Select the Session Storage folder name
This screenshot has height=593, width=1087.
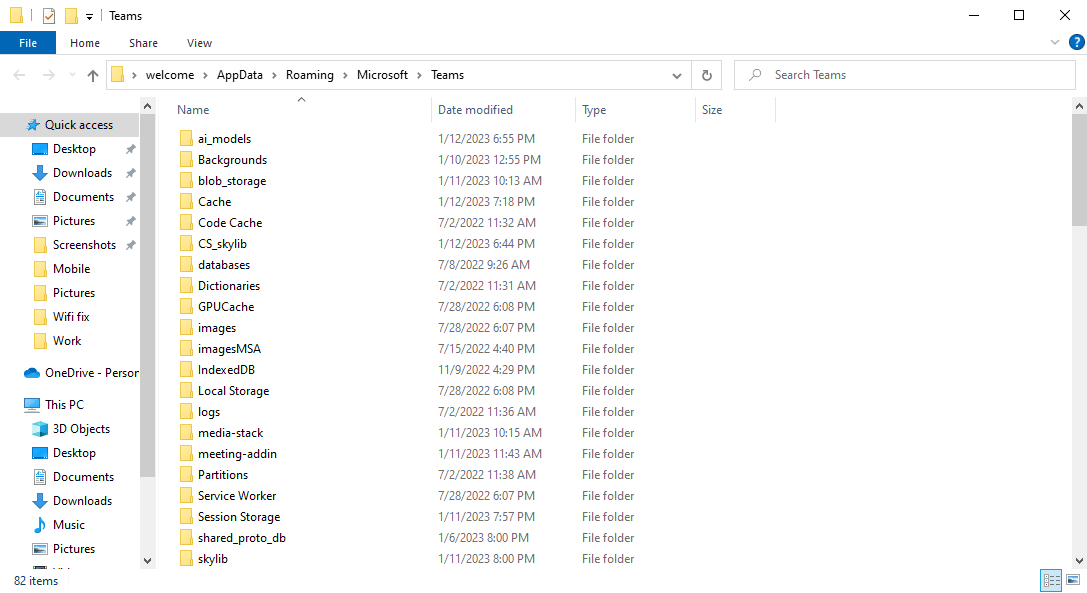[x=238, y=517]
